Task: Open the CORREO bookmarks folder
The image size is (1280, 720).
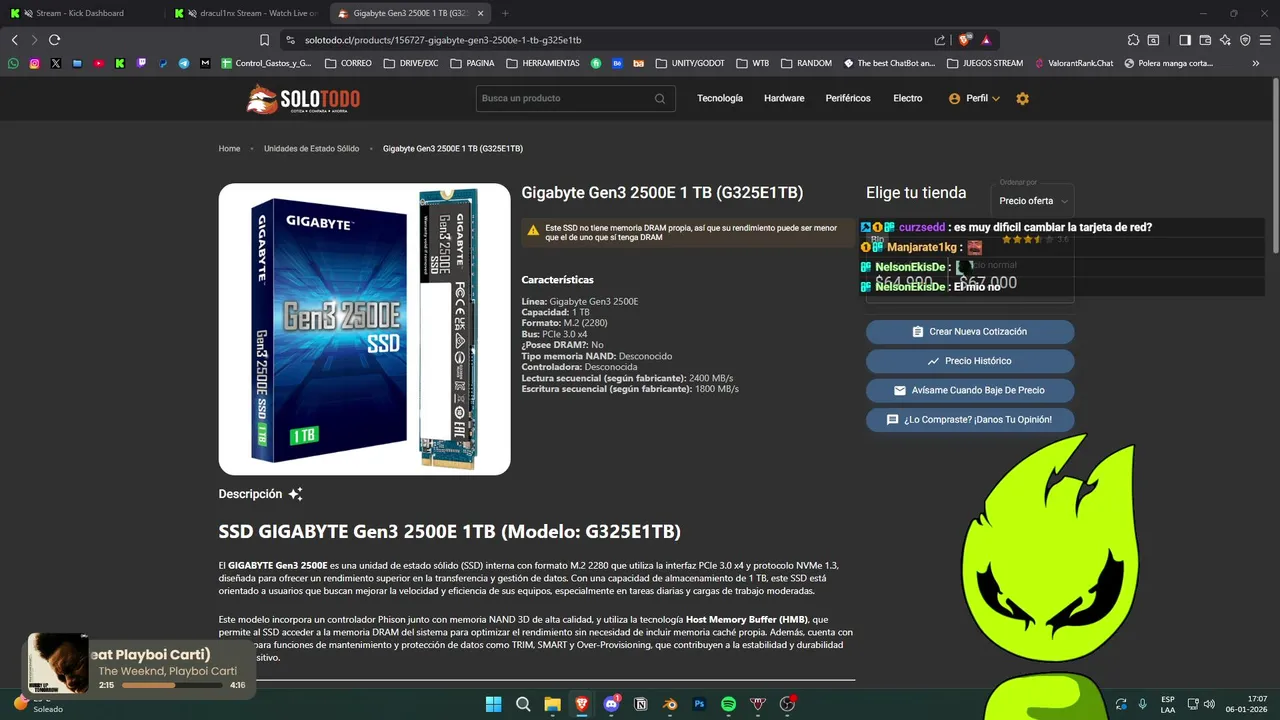Action: pos(348,63)
